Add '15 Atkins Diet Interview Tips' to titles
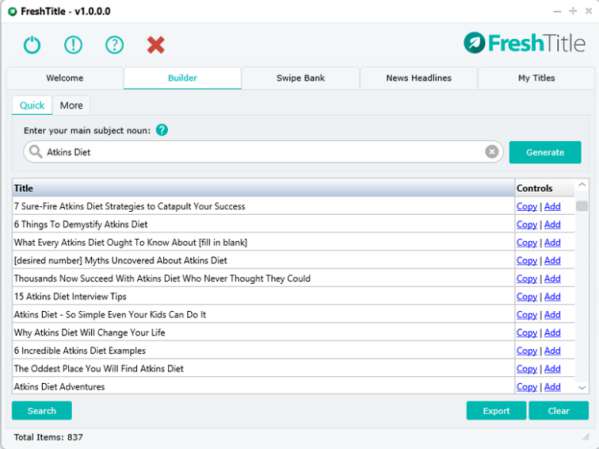This screenshot has height=449, width=599. pyautogui.click(x=552, y=297)
